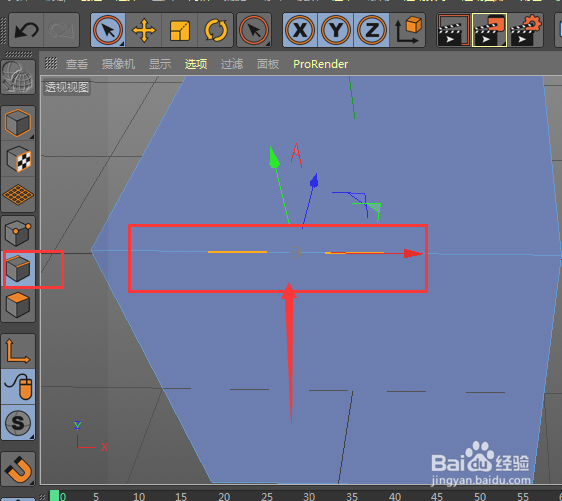Open the 摄像机 viewport menu

click(118, 64)
